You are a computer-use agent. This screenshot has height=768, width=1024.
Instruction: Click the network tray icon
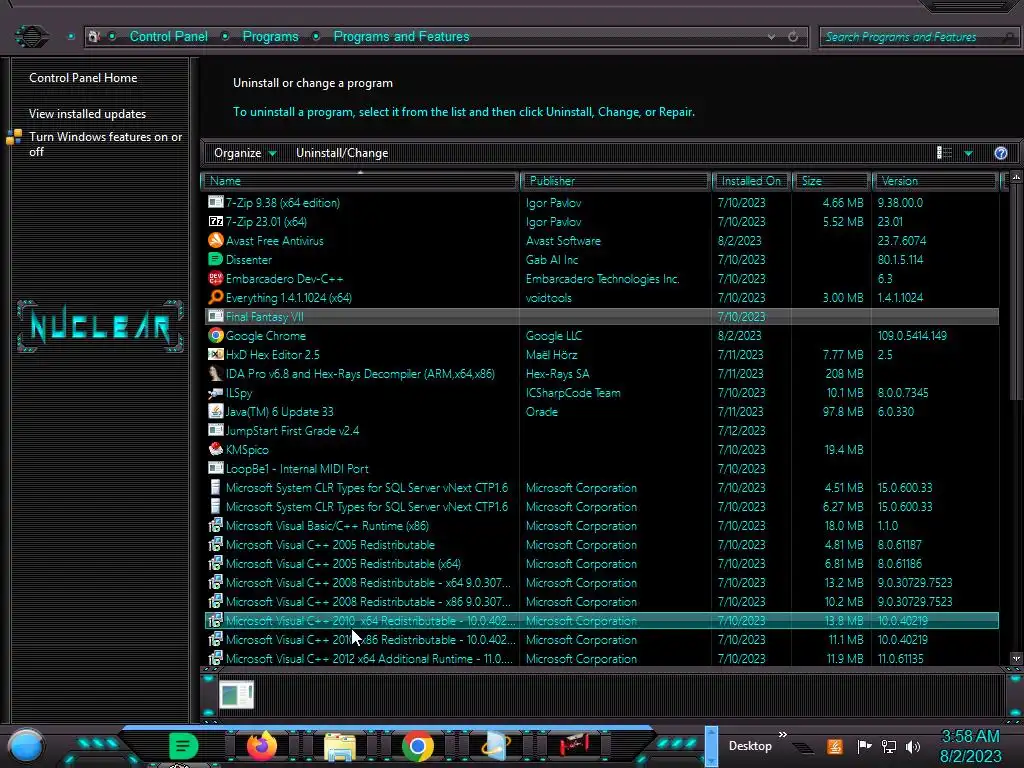889,746
